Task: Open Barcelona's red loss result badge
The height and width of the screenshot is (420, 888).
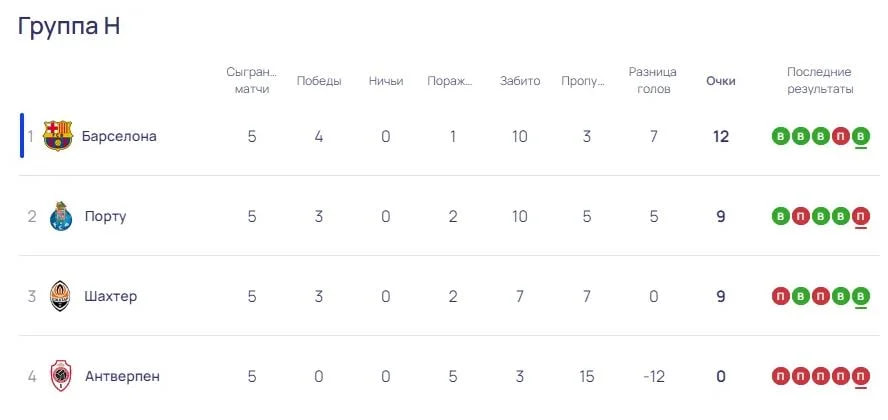Action: pos(841,136)
